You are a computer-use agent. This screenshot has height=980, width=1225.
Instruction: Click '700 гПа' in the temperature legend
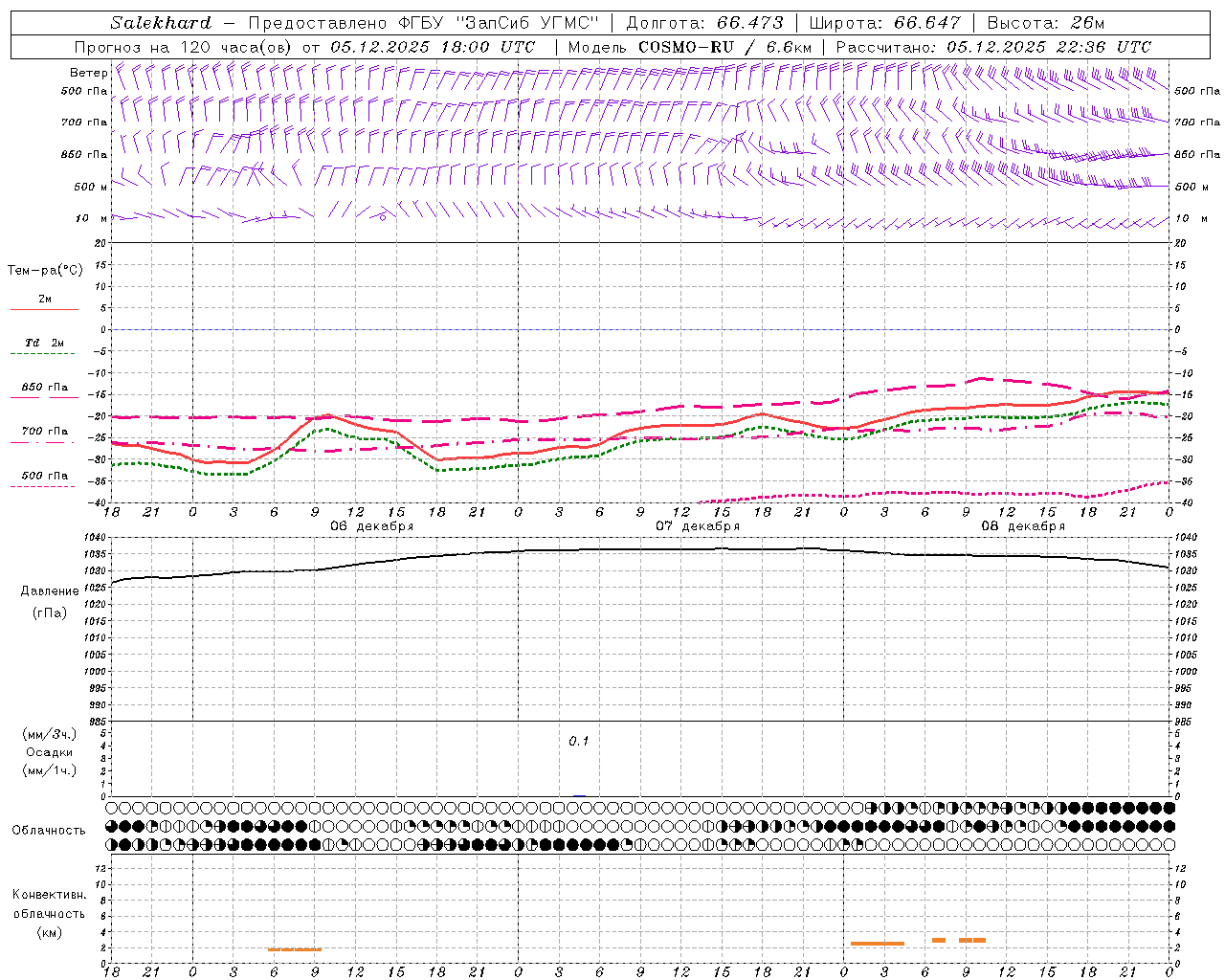(45, 432)
